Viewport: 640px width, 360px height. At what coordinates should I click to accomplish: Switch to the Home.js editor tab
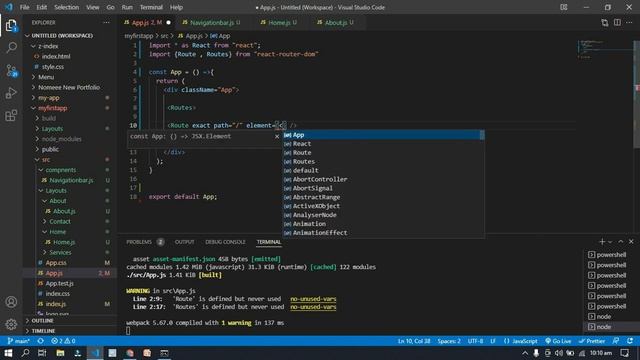coord(279,22)
